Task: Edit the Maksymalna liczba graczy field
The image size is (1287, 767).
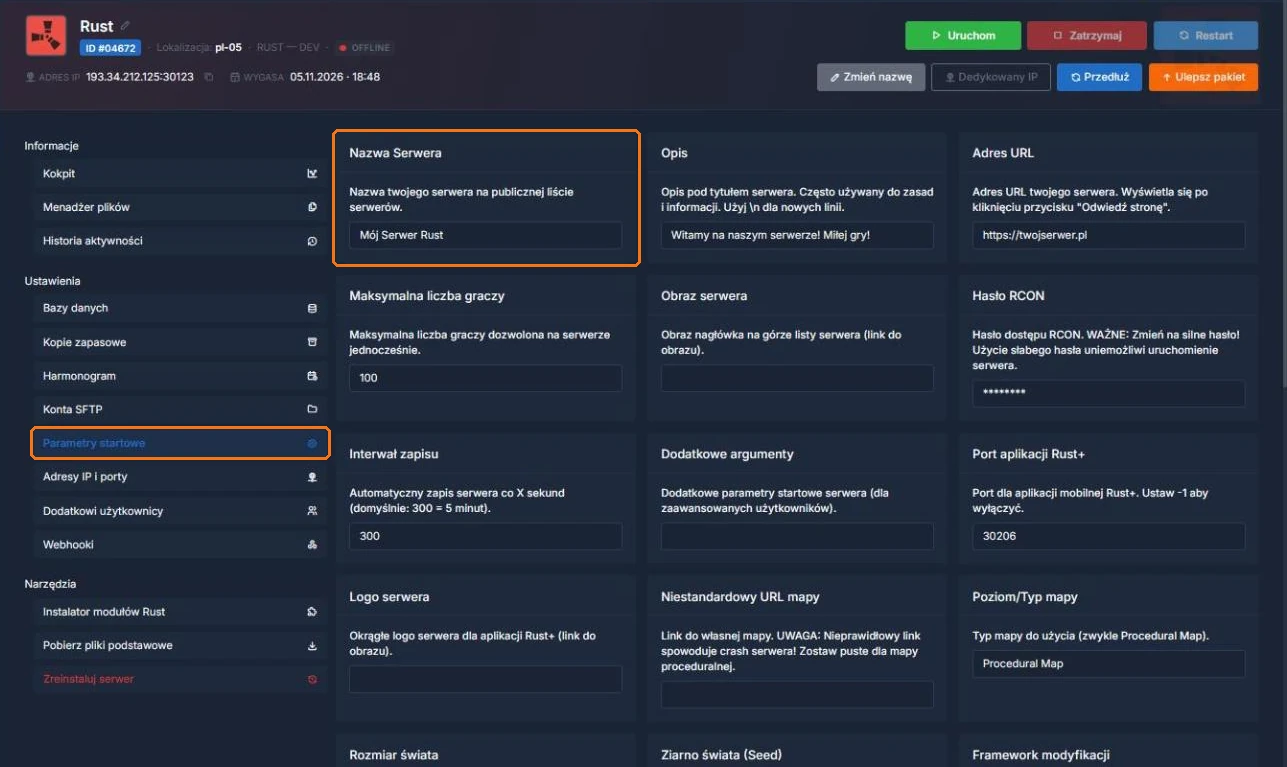Action: [486, 378]
